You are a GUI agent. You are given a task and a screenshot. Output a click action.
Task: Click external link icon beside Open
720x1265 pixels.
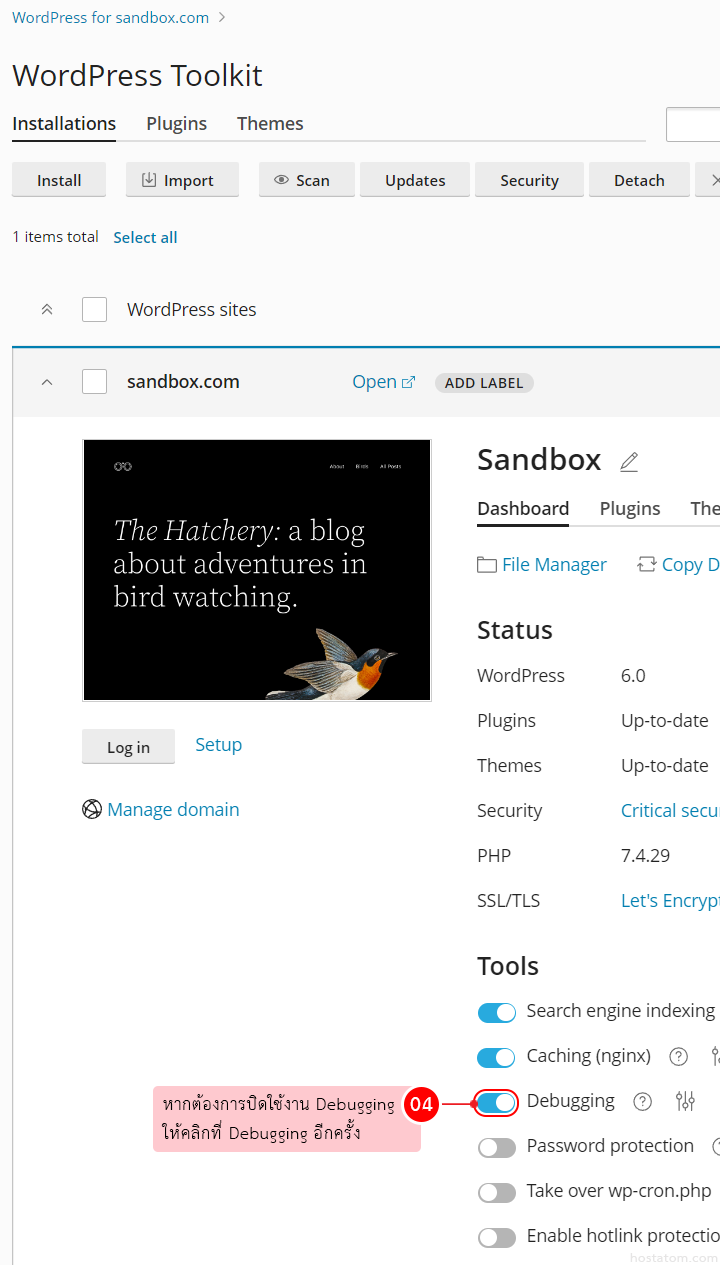pyautogui.click(x=408, y=382)
